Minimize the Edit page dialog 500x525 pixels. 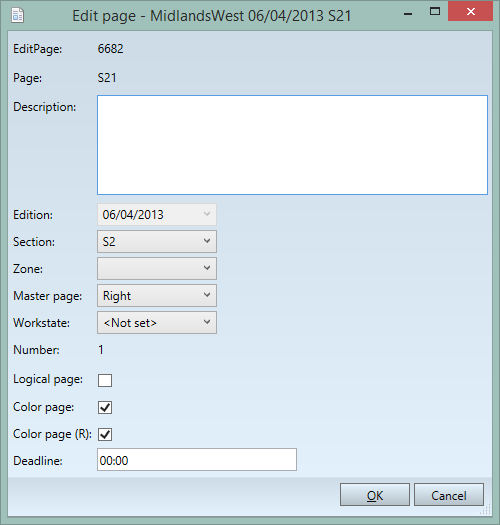pyautogui.click(x=408, y=14)
